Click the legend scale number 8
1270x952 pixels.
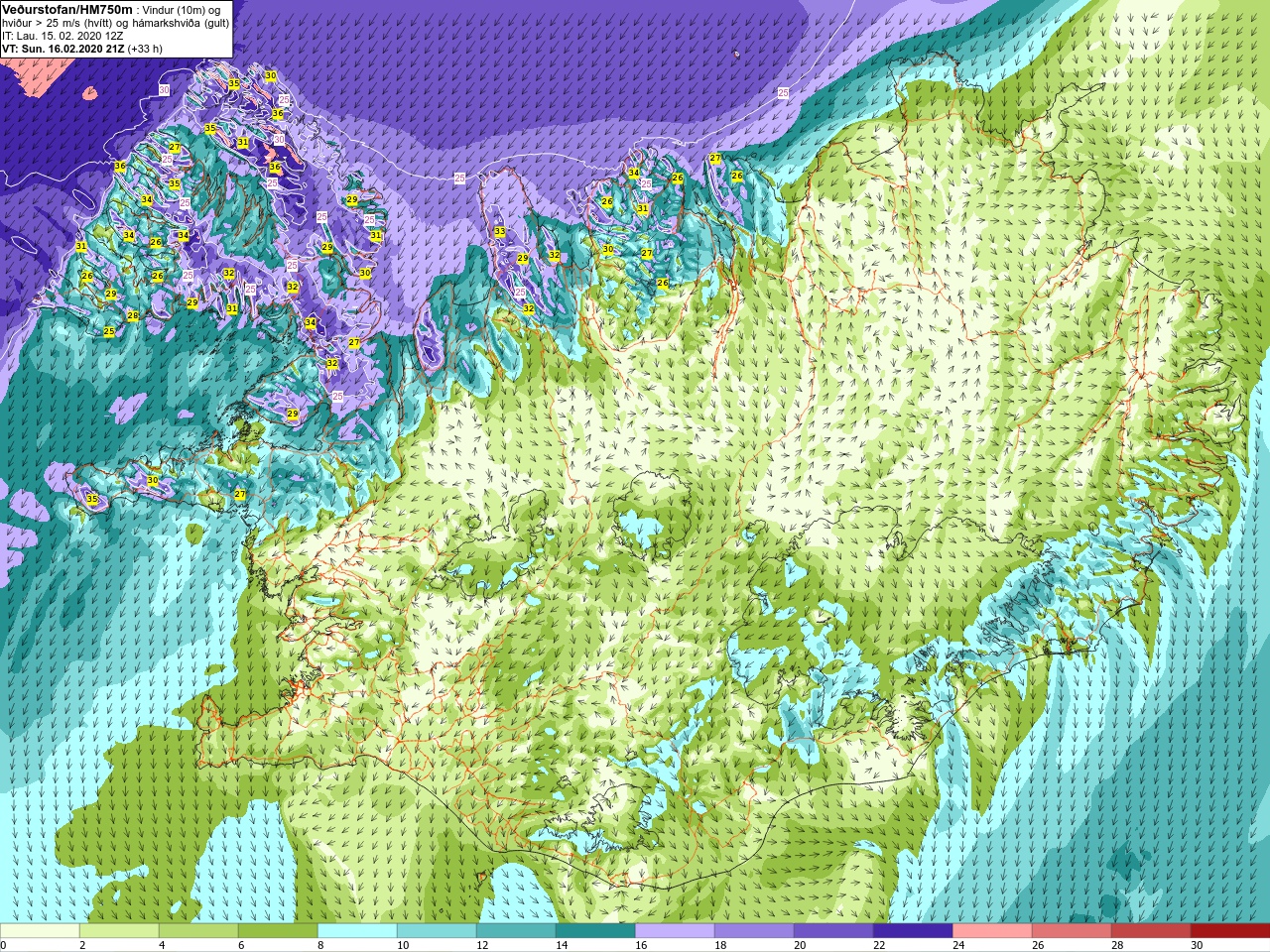tap(322, 945)
